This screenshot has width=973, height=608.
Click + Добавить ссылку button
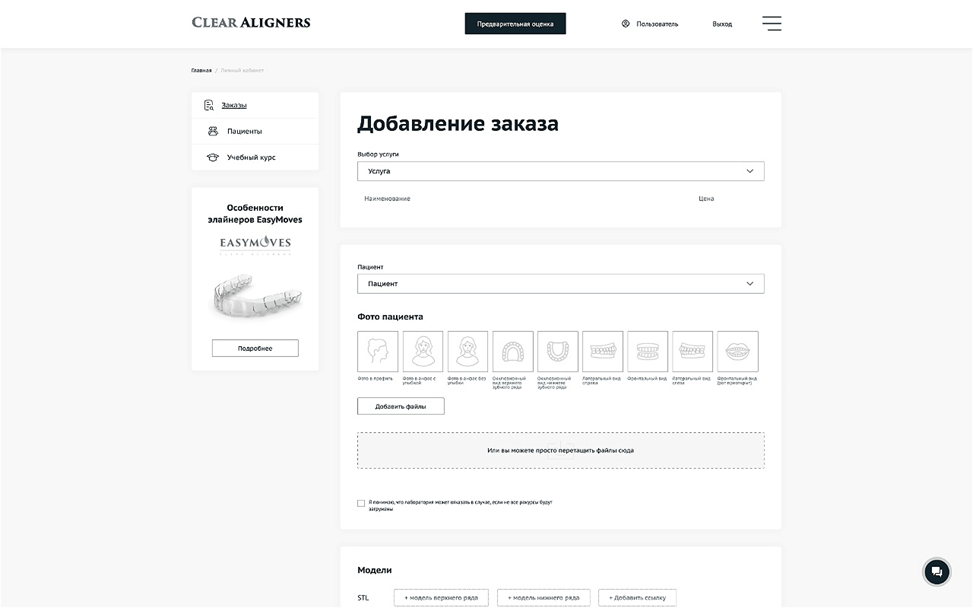click(x=637, y=598)
